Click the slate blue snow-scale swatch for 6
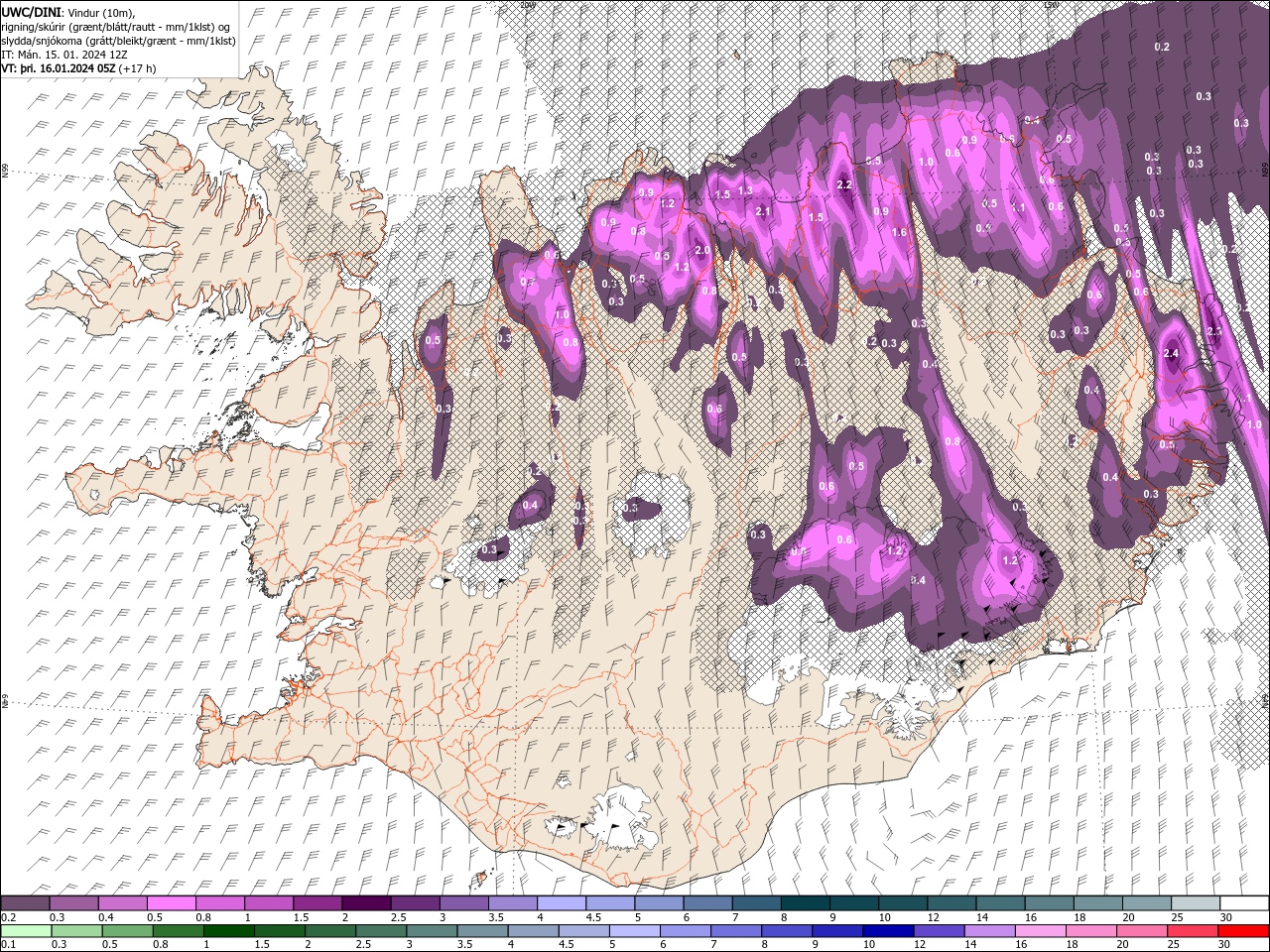 pyautogui.click(x=707, y=903)
